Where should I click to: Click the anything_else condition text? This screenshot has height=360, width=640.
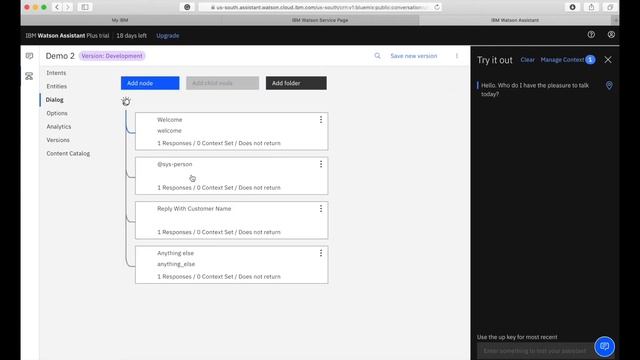(x=176, y=264)
